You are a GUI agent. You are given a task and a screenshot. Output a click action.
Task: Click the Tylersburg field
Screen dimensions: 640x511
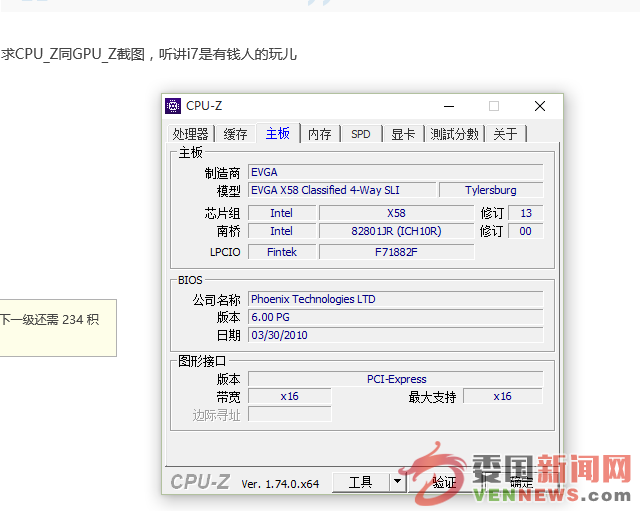491,190
